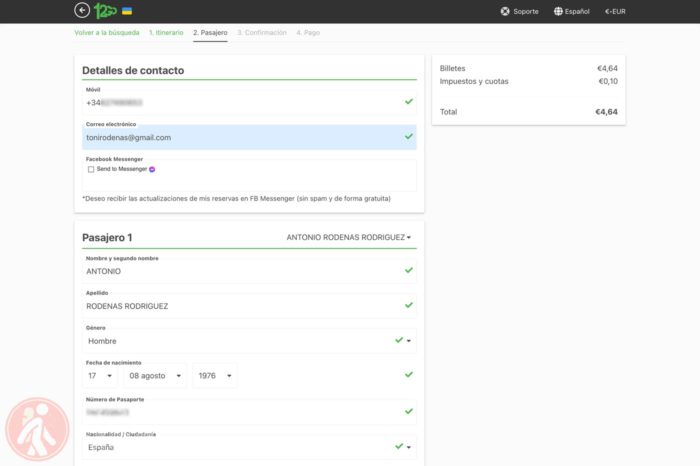Click the green checkmark in Móvil row
The width and height of the screenshot is (700, 466).
[x=408, y=102]
